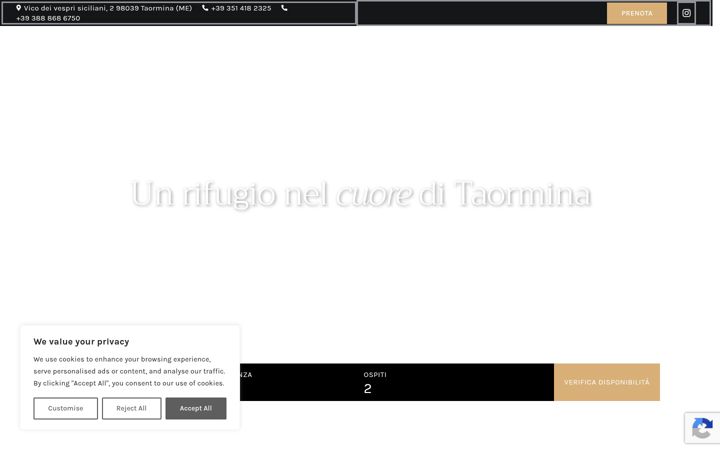Accept all cookies
Viewport: 720px width, 450px height.
[196, 408]
